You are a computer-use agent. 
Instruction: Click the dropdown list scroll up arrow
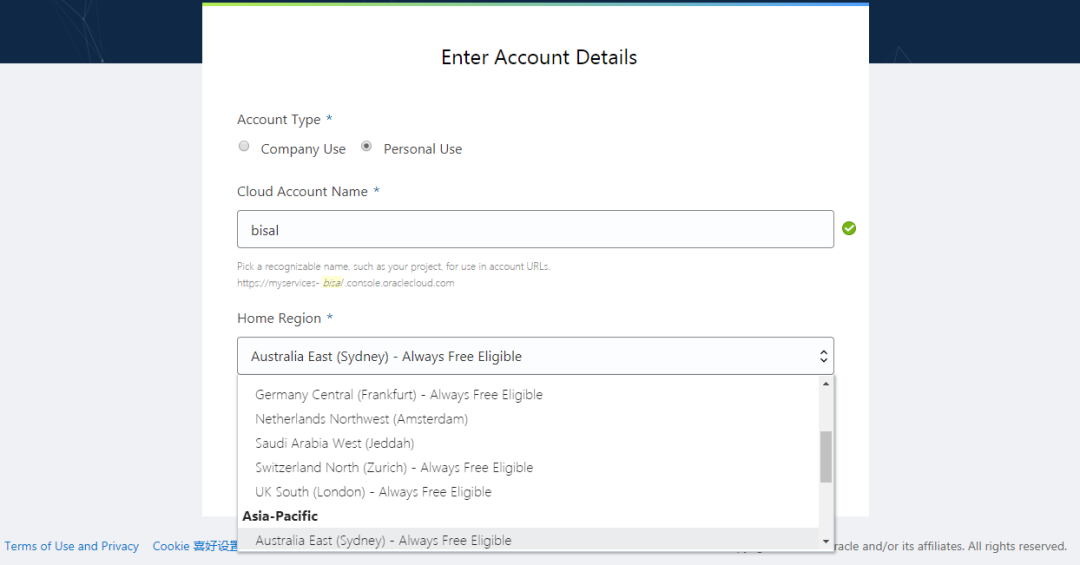tap(826, 384)
